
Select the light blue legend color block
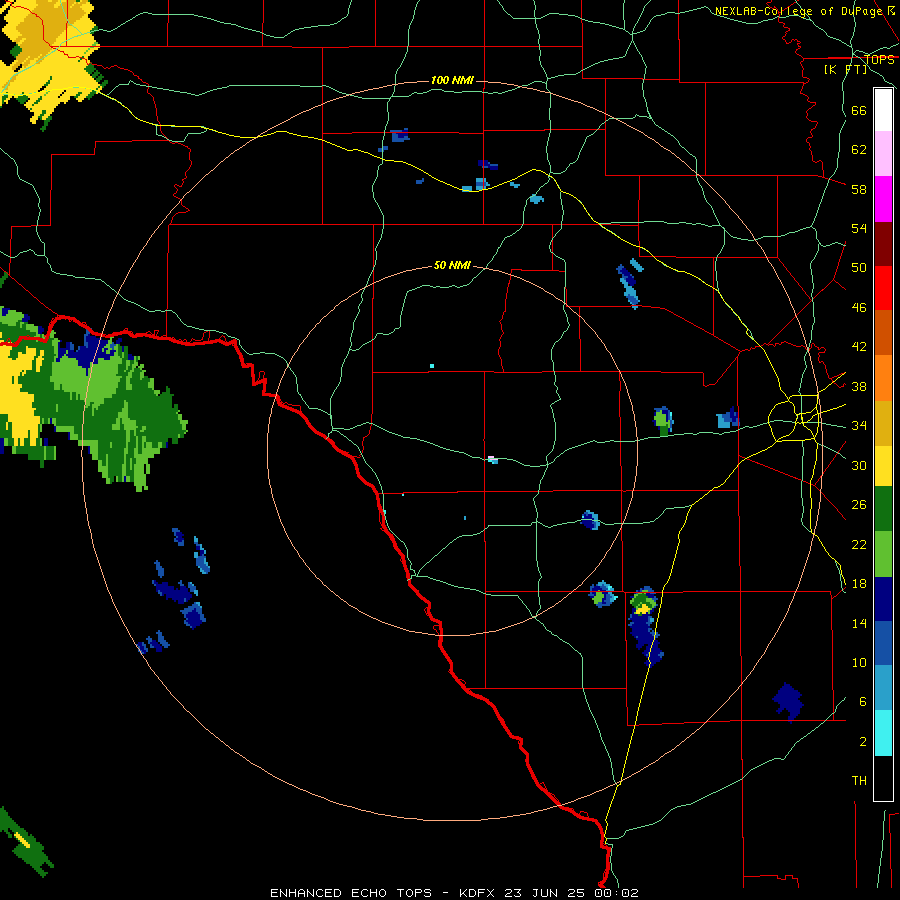click(x=883, y=688)
